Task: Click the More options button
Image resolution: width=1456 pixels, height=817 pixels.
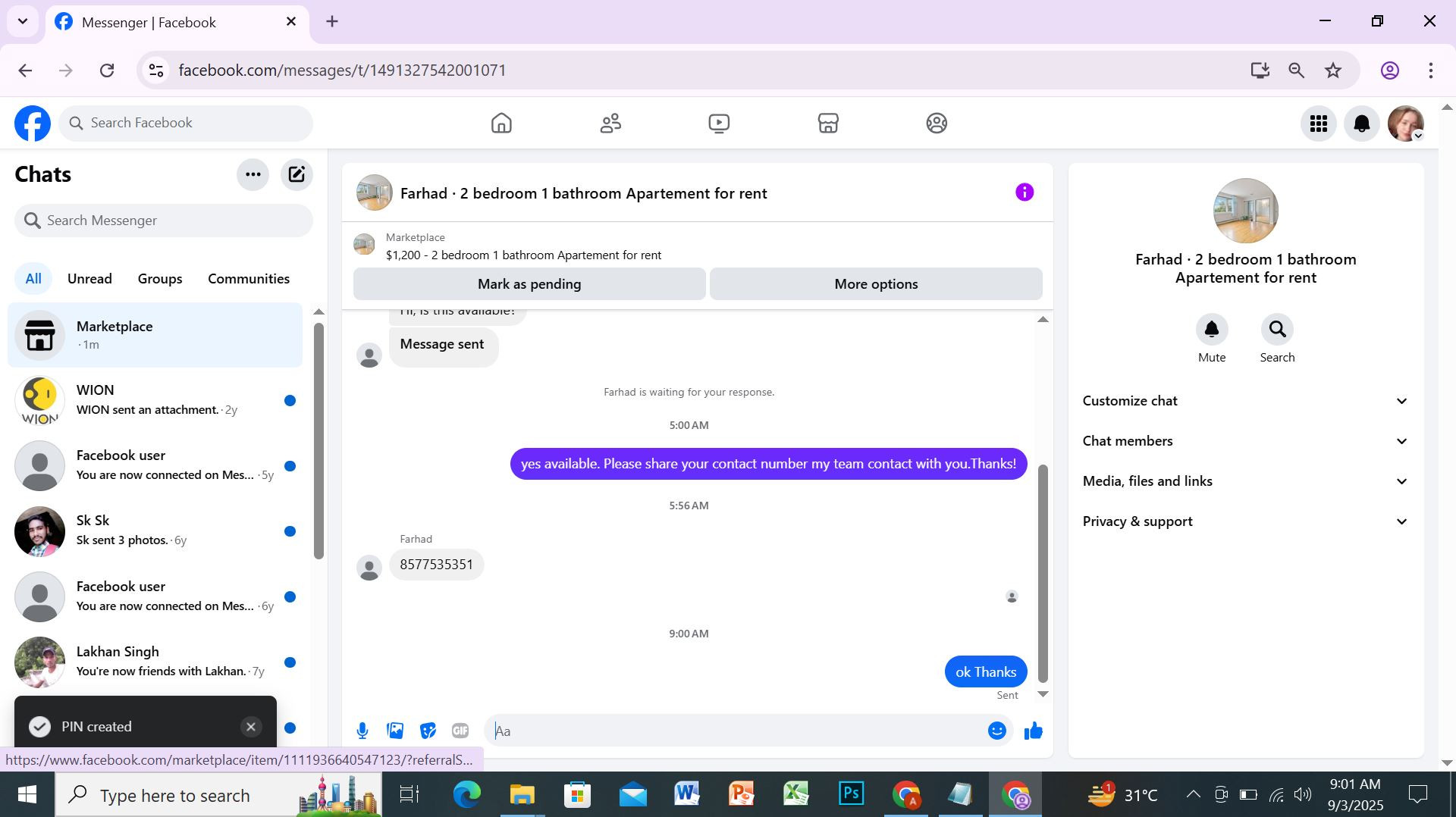Action: point(876,284)
